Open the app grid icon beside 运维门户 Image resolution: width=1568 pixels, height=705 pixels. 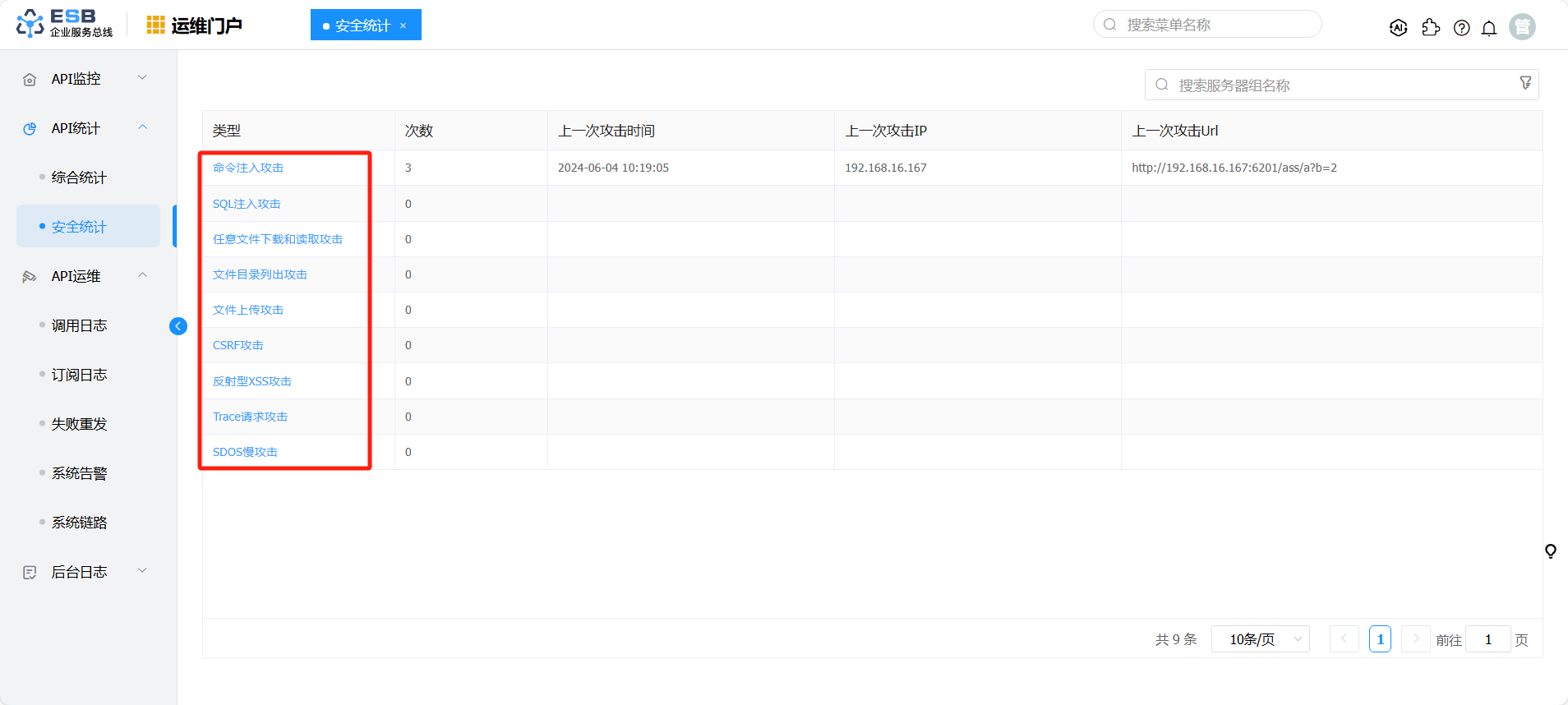(155, 25)
